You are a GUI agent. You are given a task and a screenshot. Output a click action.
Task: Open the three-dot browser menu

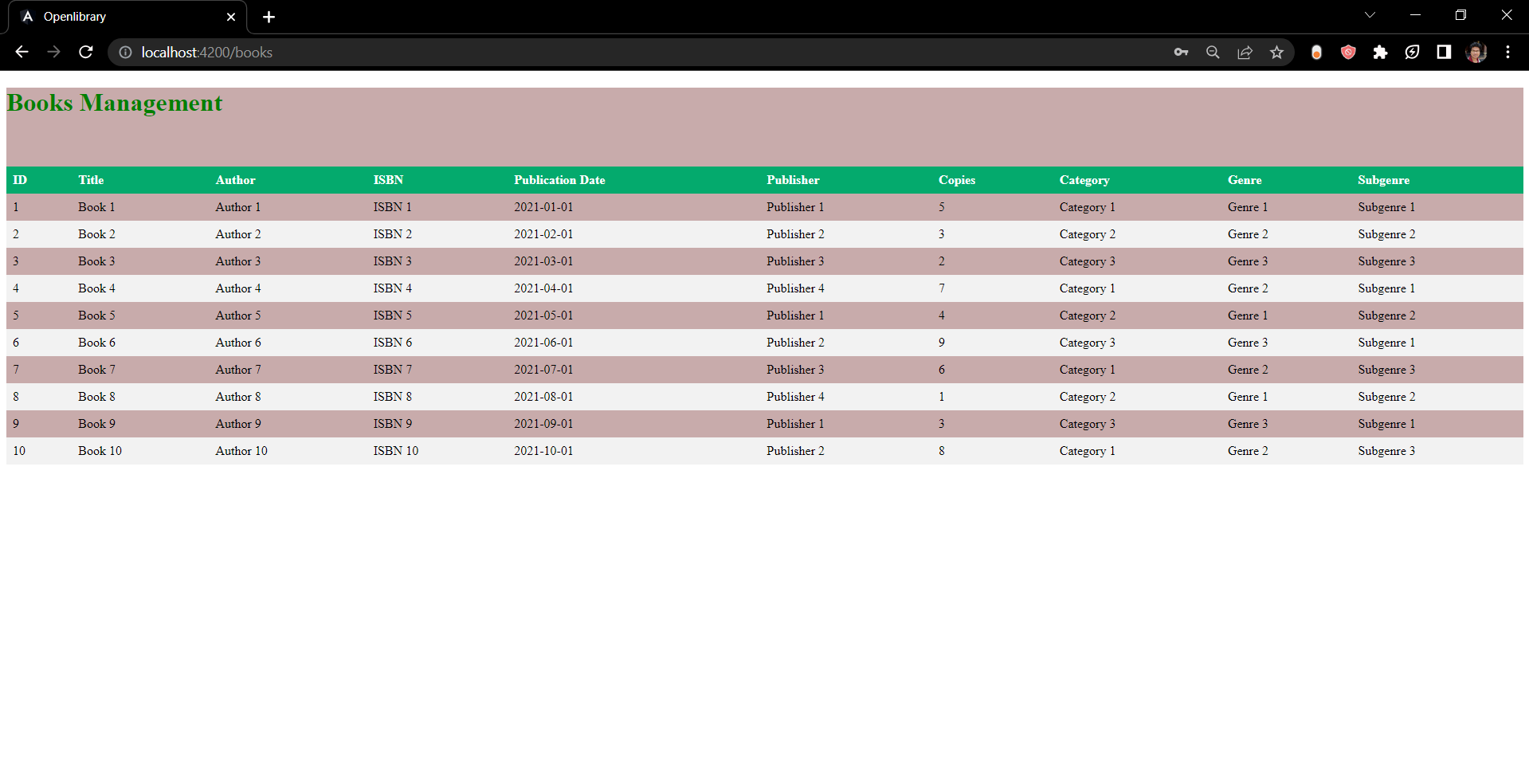tap(1507, 52)
